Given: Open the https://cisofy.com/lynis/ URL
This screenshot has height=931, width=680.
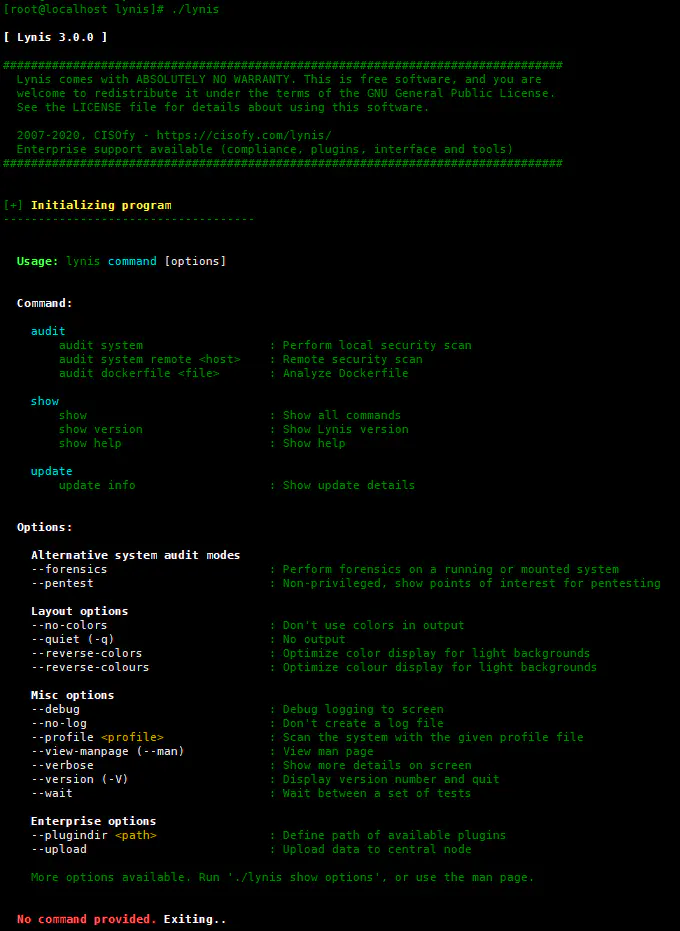Looking at the screenshot, I should point(244,135).
